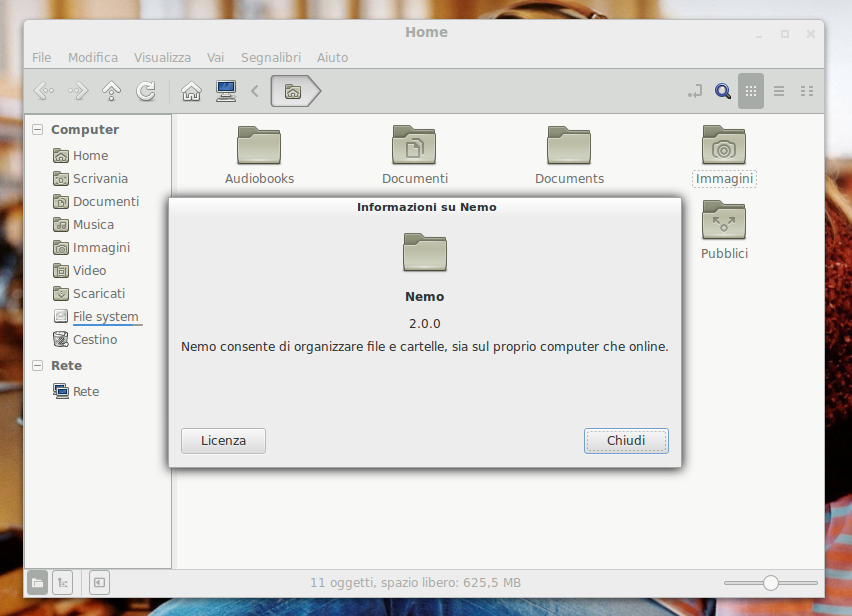Click the Licenza button
The image size is (852, 616).
[x=223, y=441]
